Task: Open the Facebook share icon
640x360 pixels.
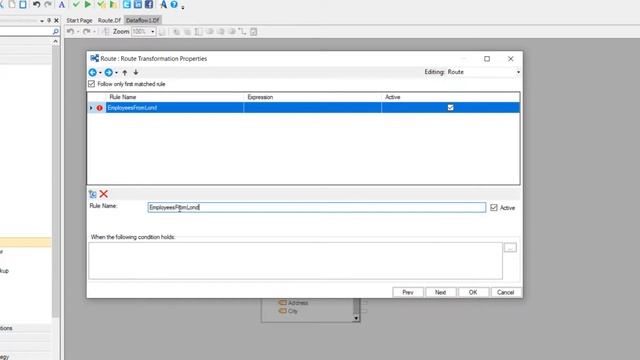Action: point(149,4)
